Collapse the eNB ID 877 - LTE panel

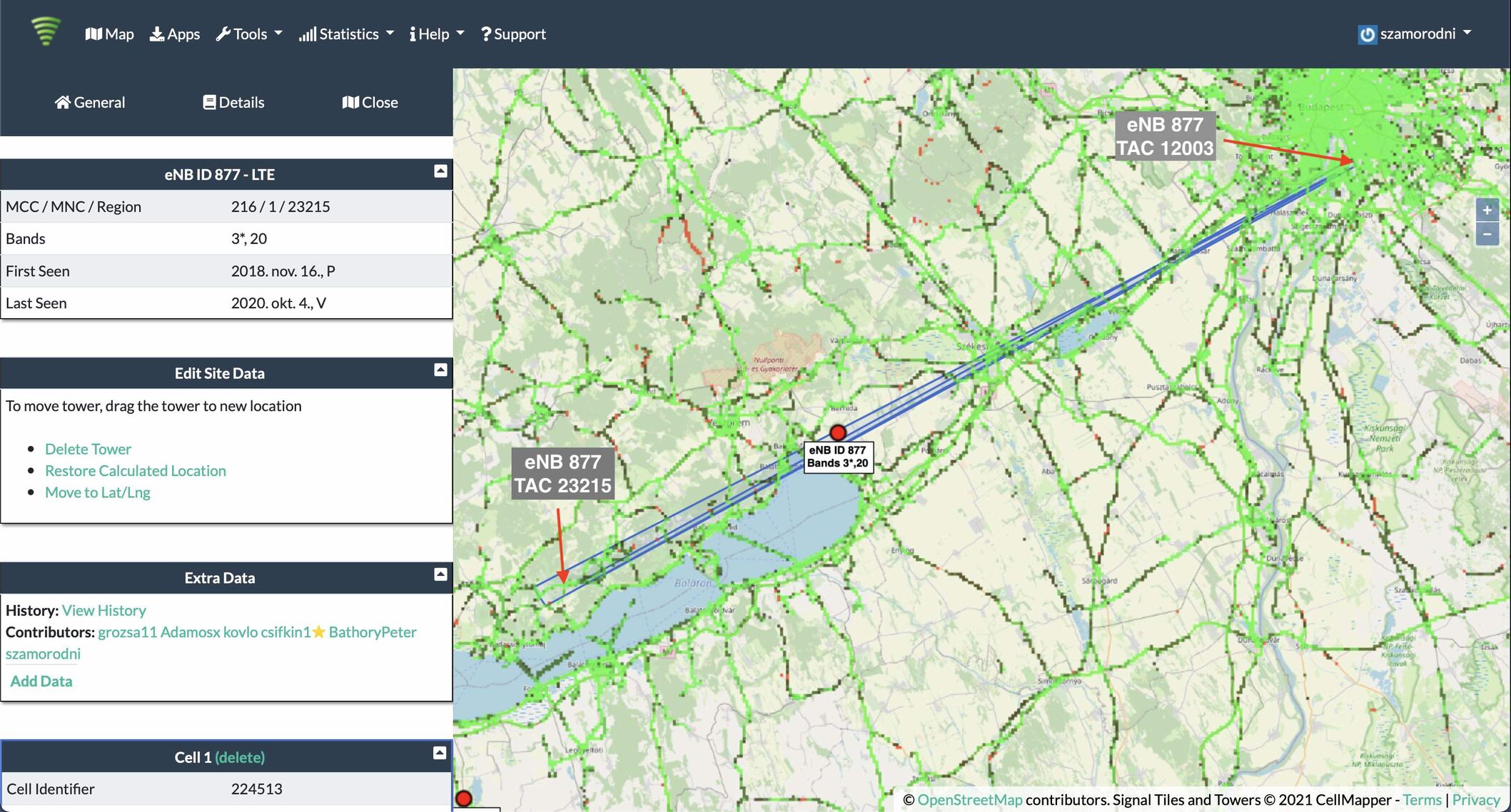point(440,171)
